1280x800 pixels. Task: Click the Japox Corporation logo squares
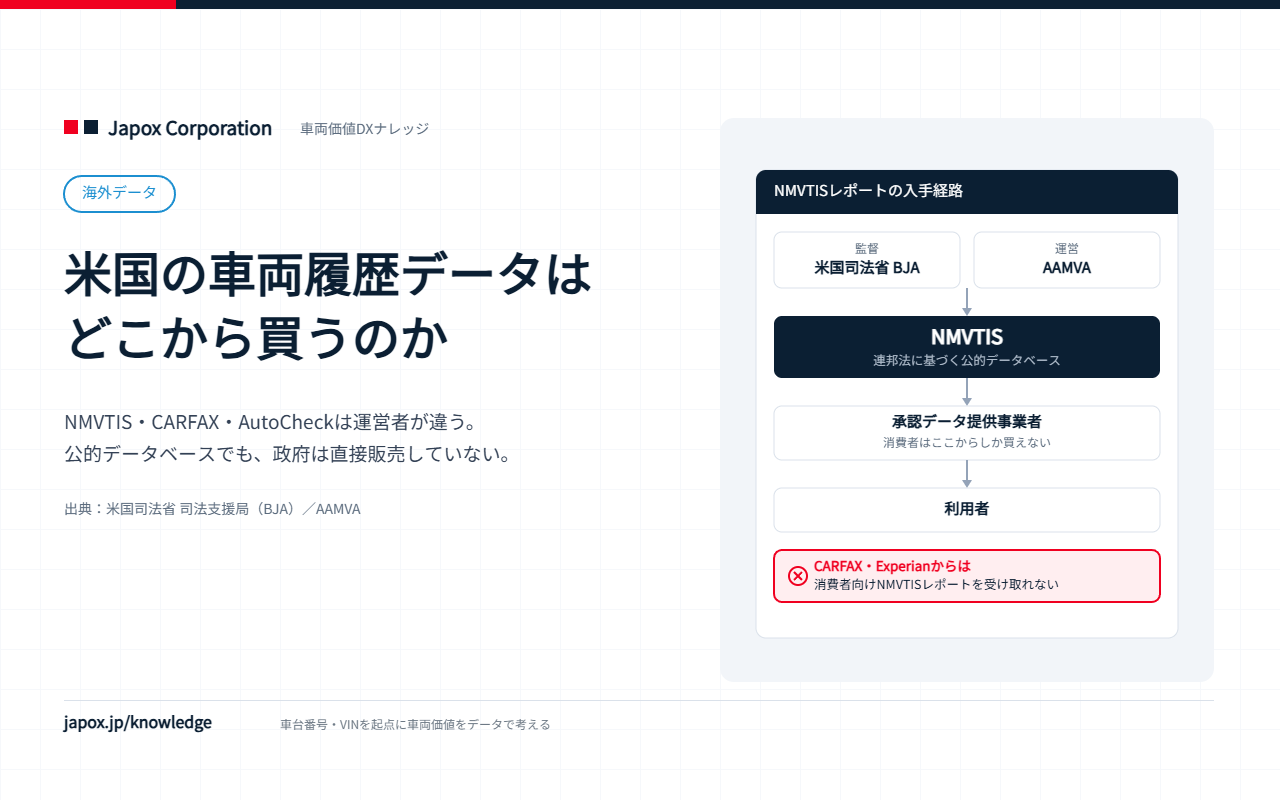pos(81,127)
